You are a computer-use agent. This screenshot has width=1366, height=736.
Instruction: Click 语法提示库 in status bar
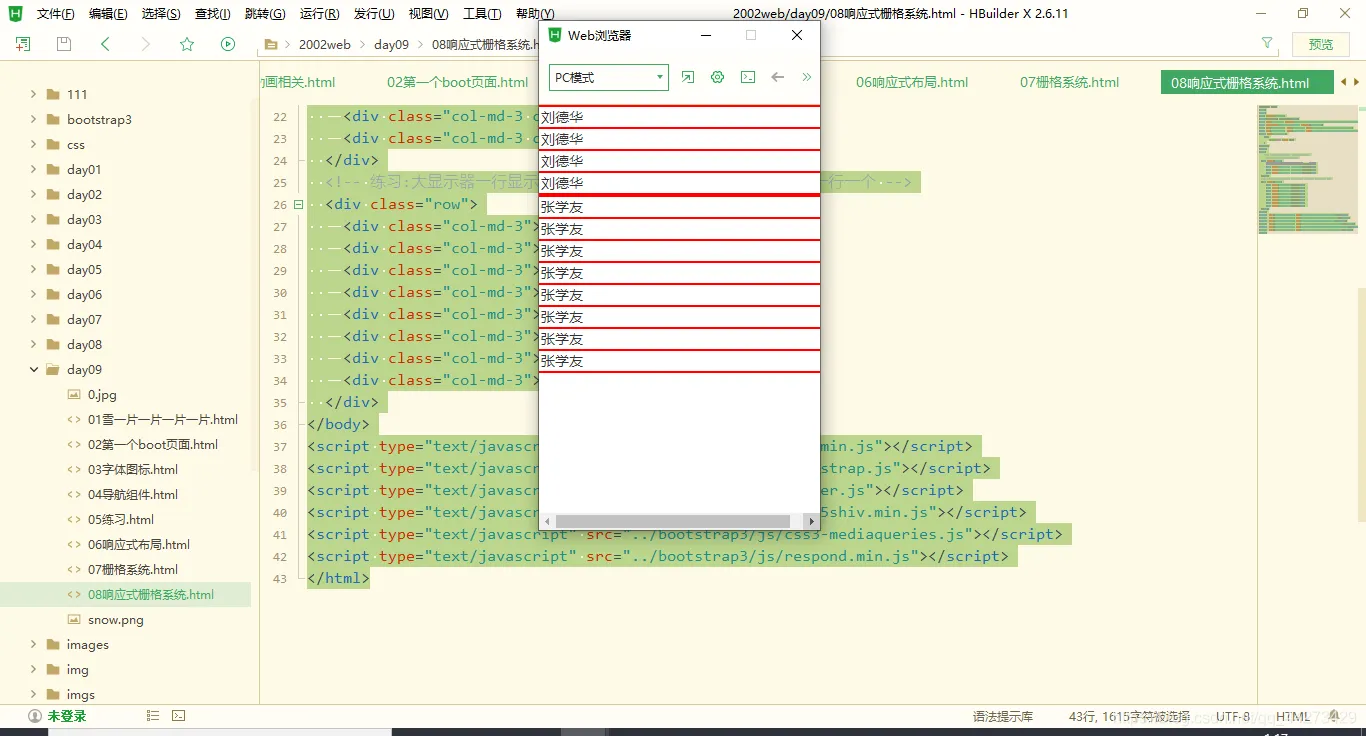point(1003,716)
